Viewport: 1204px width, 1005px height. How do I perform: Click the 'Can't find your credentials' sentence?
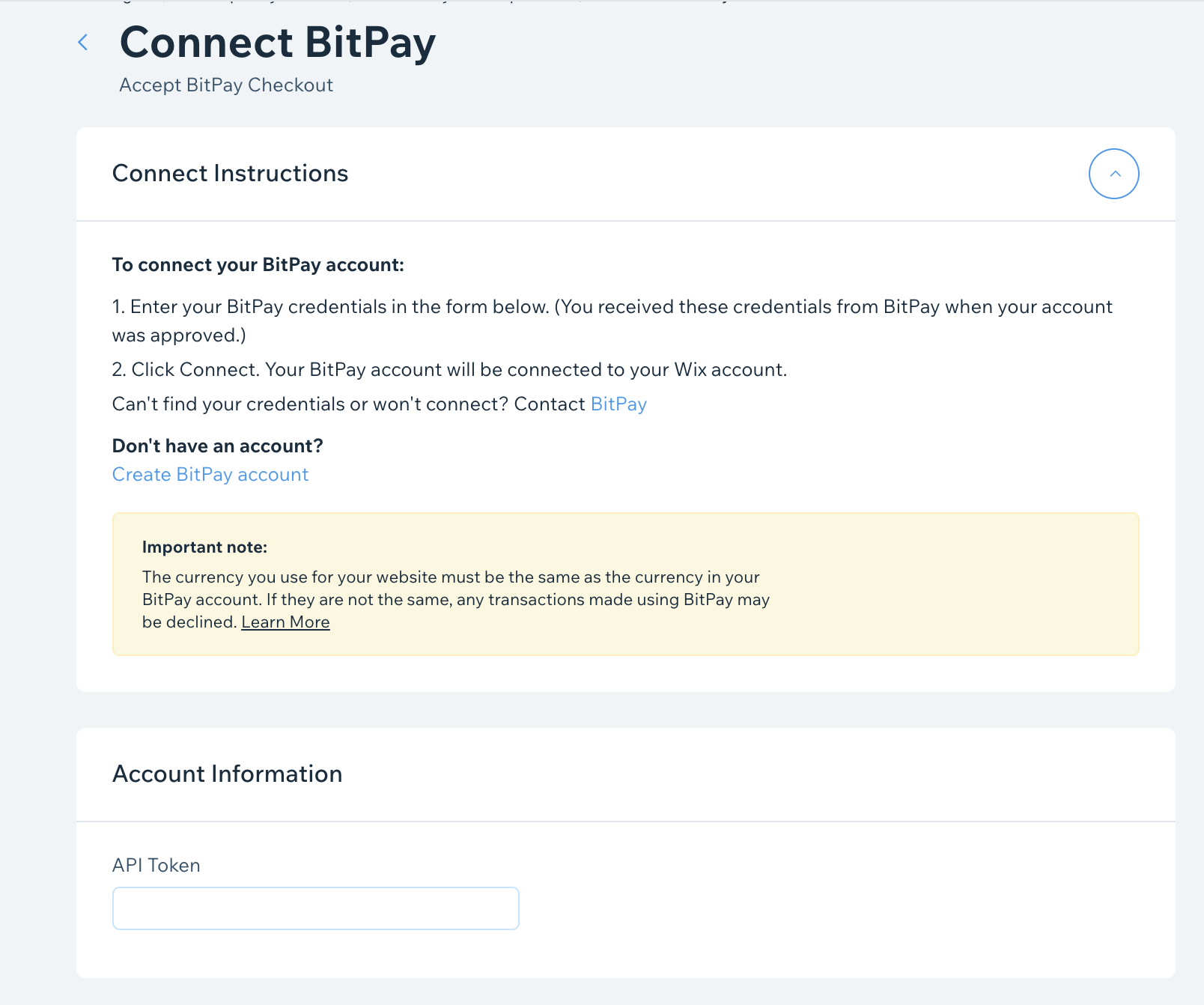380,404
